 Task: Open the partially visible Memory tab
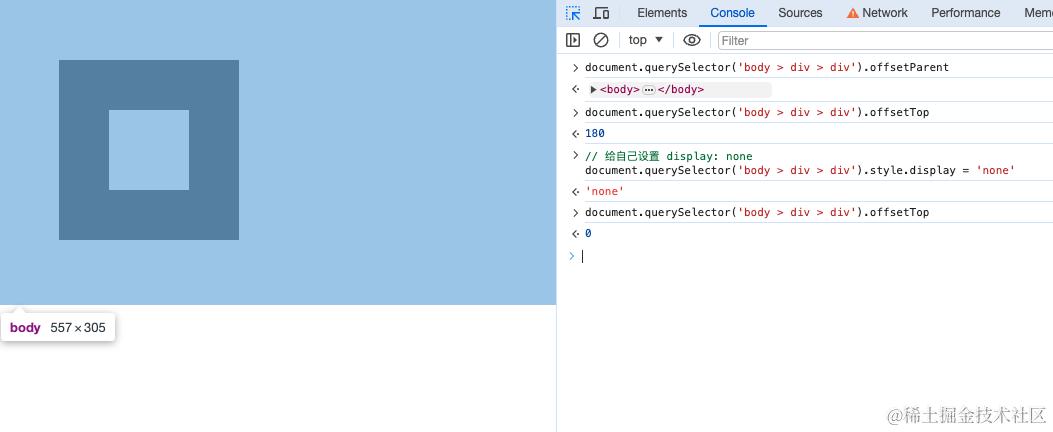1038,13
